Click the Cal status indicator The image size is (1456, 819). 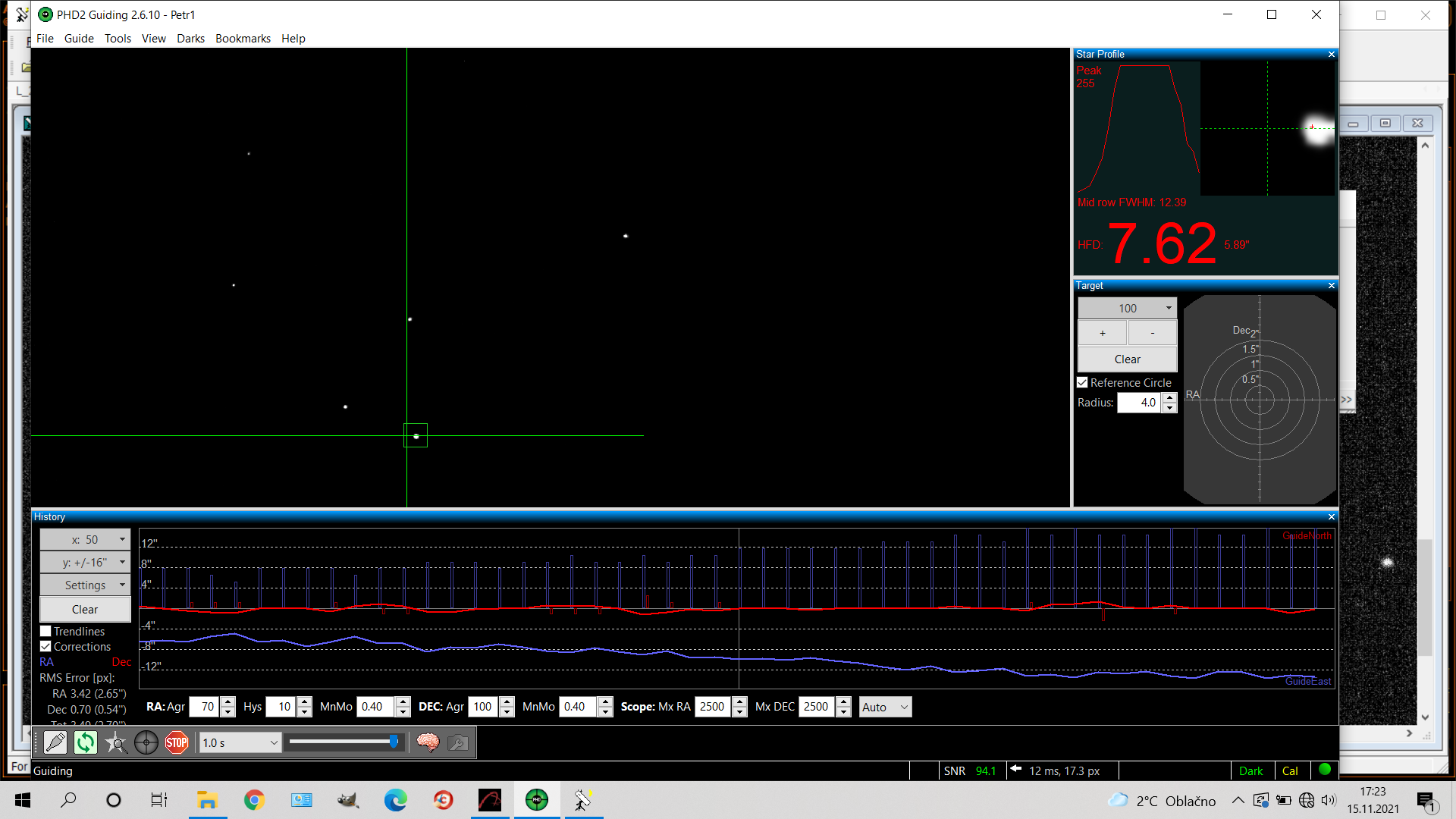click(x=1290, y=771)
